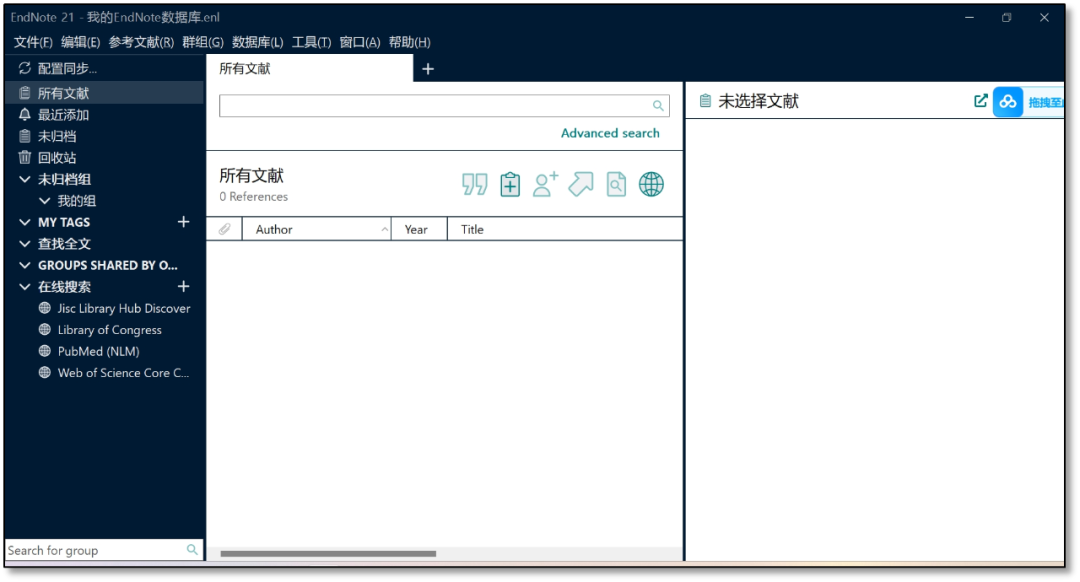This screenshot has height=582, width=1080.
Task: Open the 群组(G) menu
Action: point(202,42)
